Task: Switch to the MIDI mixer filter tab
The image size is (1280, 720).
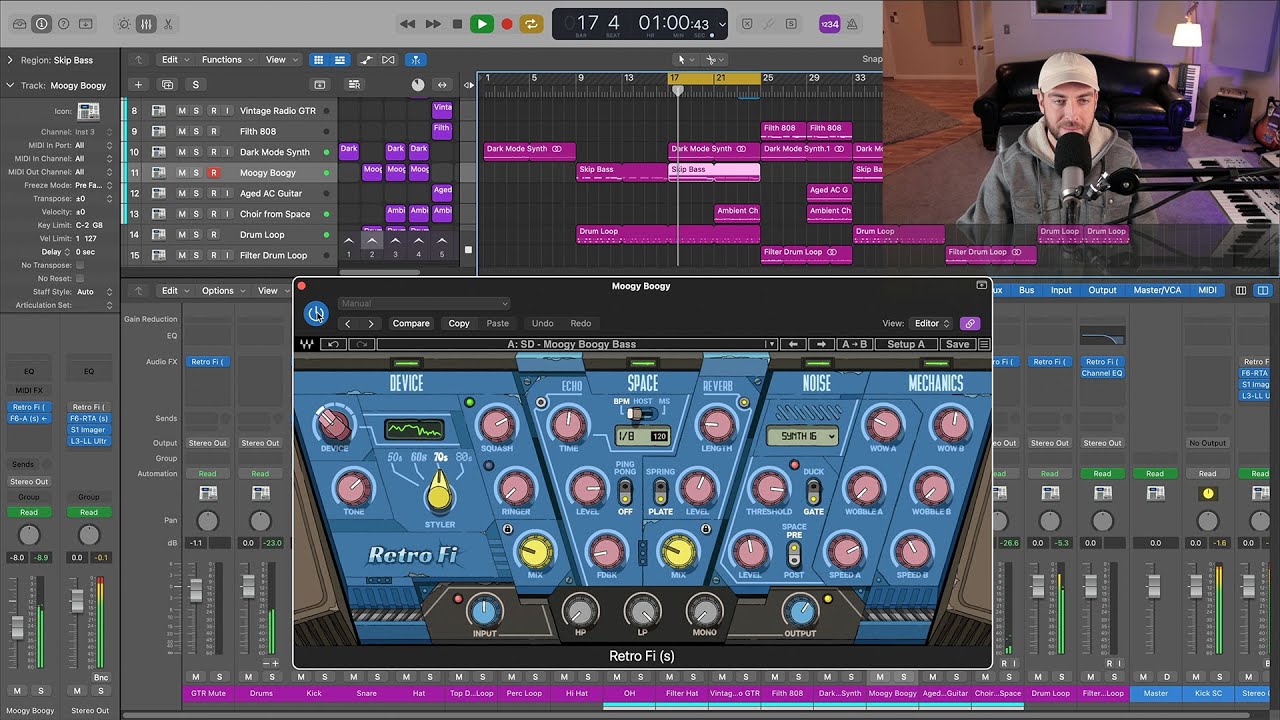Action: coord(1207,291)
